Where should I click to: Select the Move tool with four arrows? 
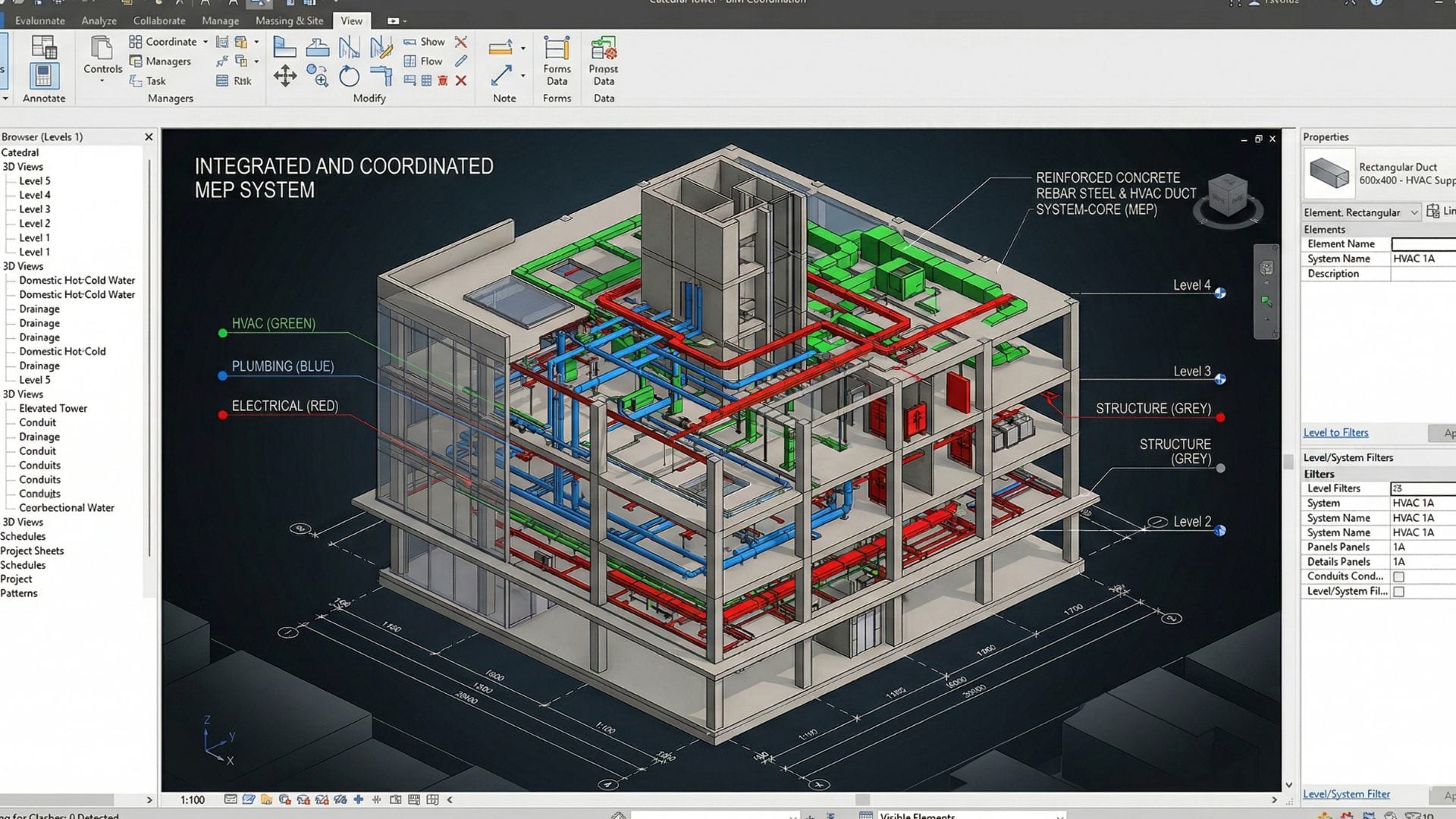click(285, 76)
